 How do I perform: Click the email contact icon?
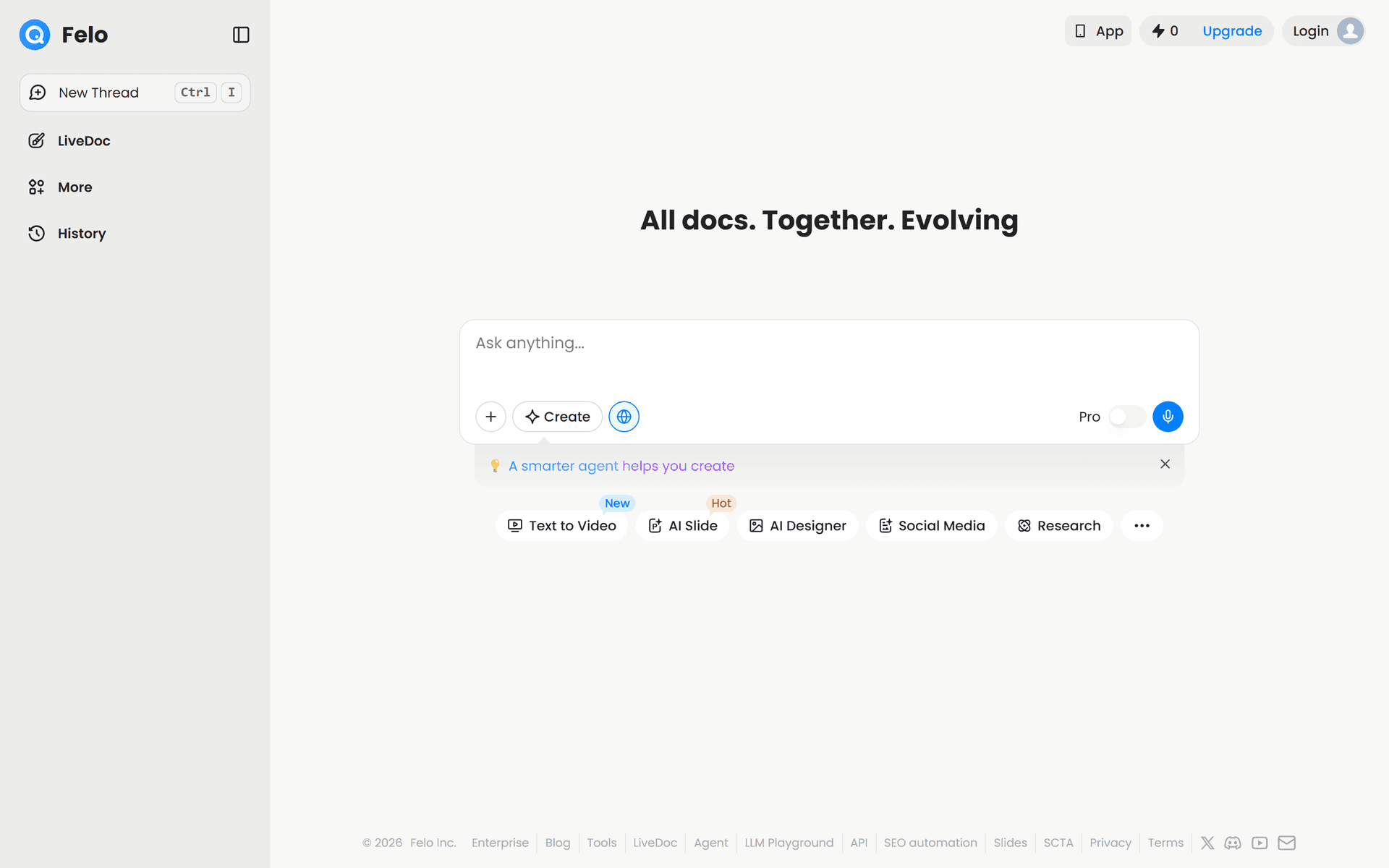[1286, 843]
